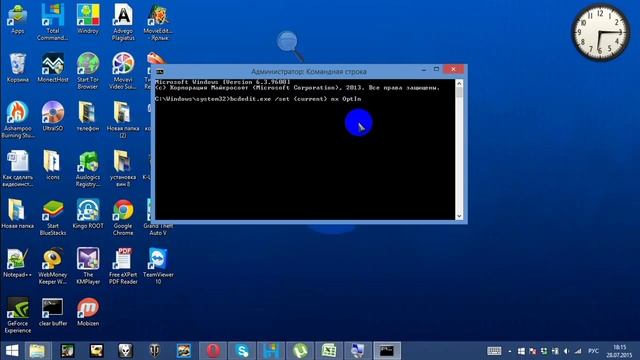Open The KMPlayer desktop shortcut
This screenshot has width=640, height=360.
(88, 266)
